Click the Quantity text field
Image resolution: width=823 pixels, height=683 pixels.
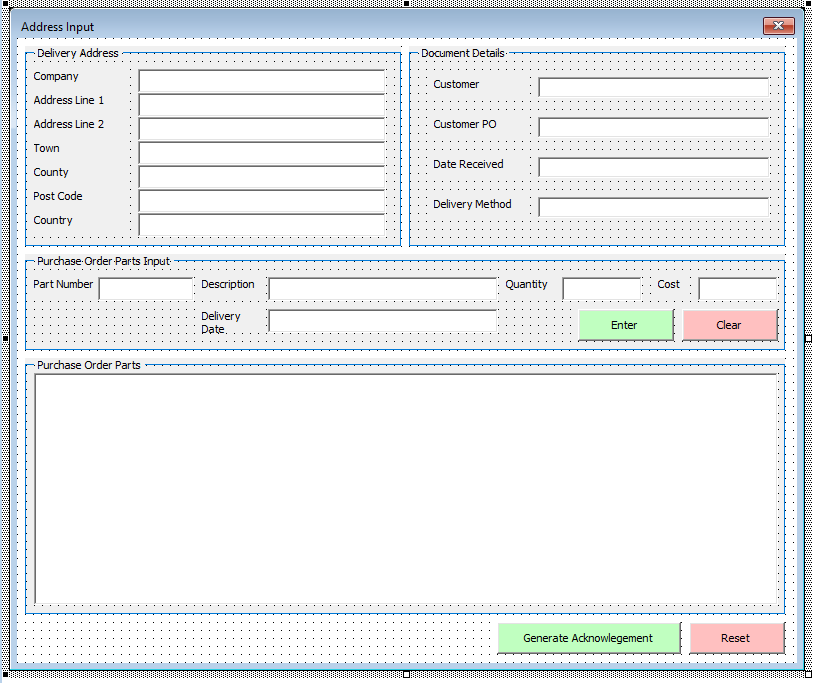pyautogui.click(x=601, y=288)
